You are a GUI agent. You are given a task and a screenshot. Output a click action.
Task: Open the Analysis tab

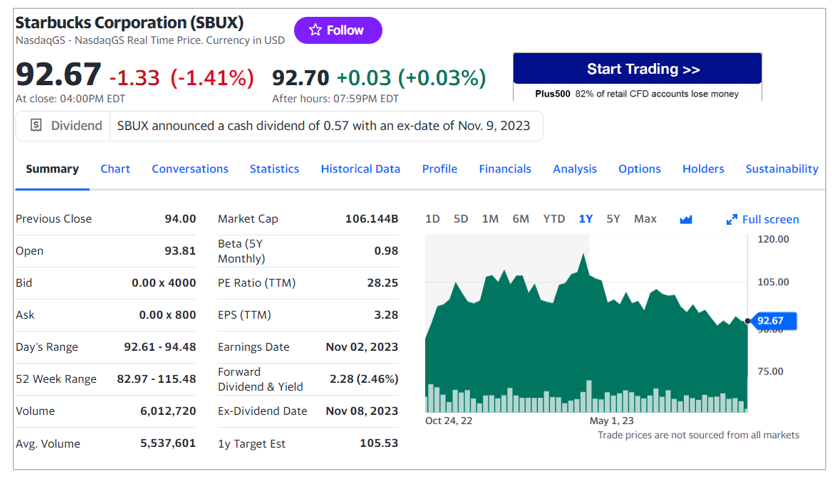click(575, 169)
